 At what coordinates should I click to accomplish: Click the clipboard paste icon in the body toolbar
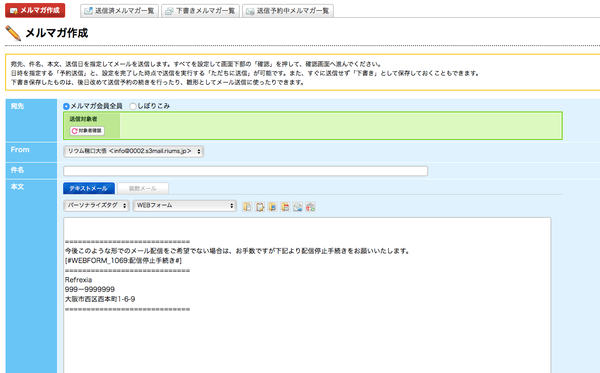(260, 207)
